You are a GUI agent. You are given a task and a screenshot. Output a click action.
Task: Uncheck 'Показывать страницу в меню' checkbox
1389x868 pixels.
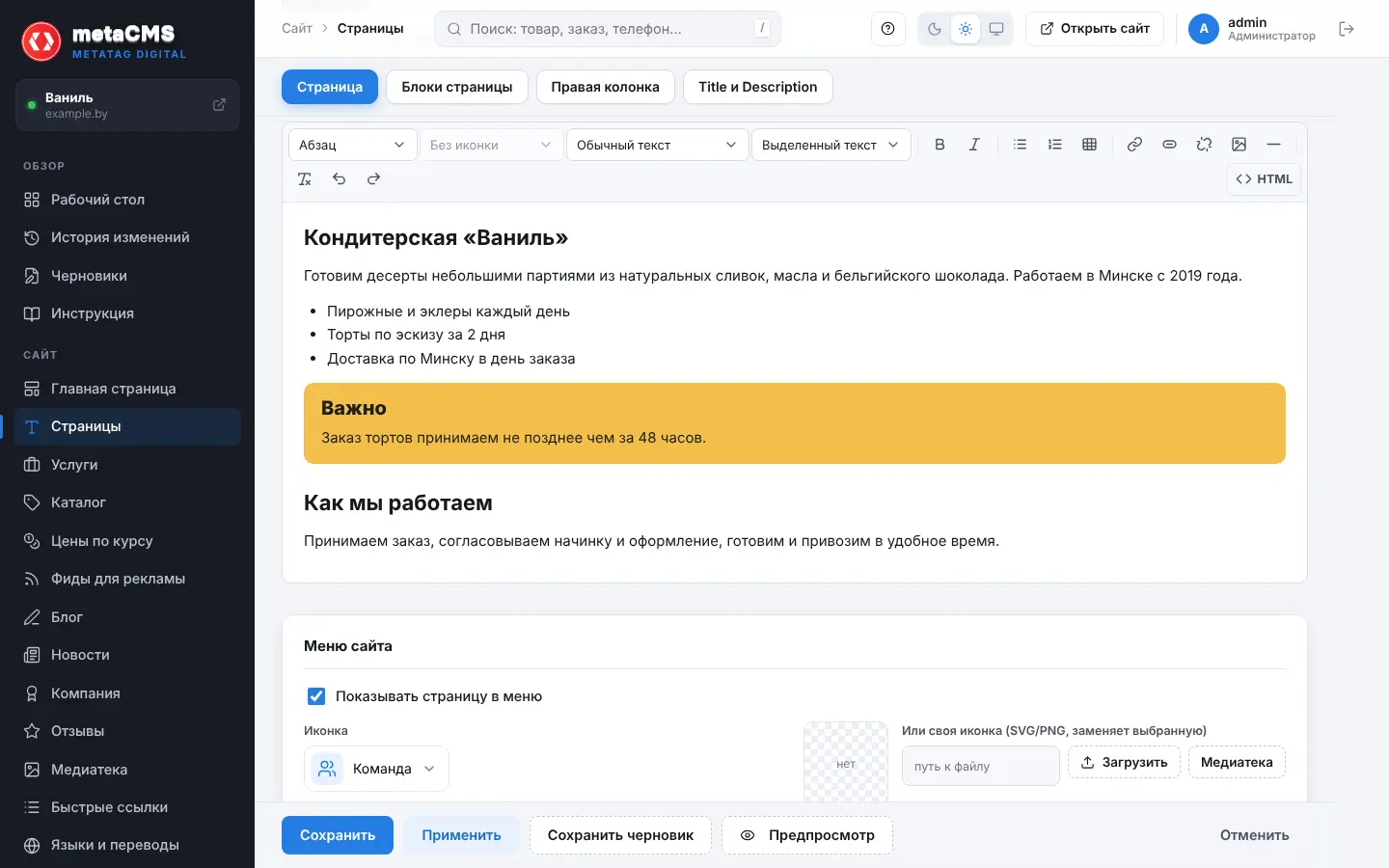316,696
